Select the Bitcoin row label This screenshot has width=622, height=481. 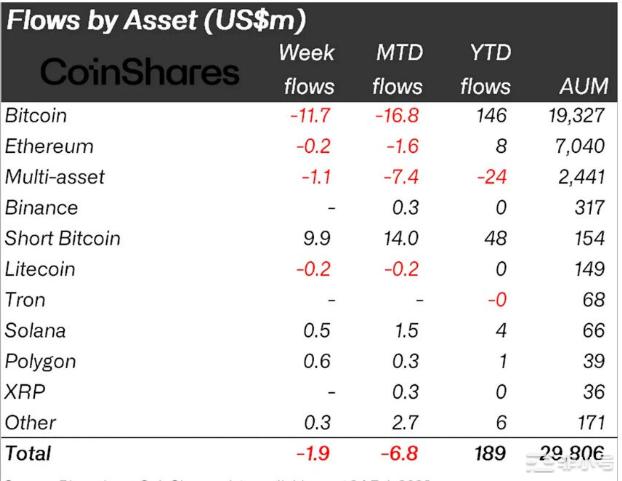[x=36, y=116]
